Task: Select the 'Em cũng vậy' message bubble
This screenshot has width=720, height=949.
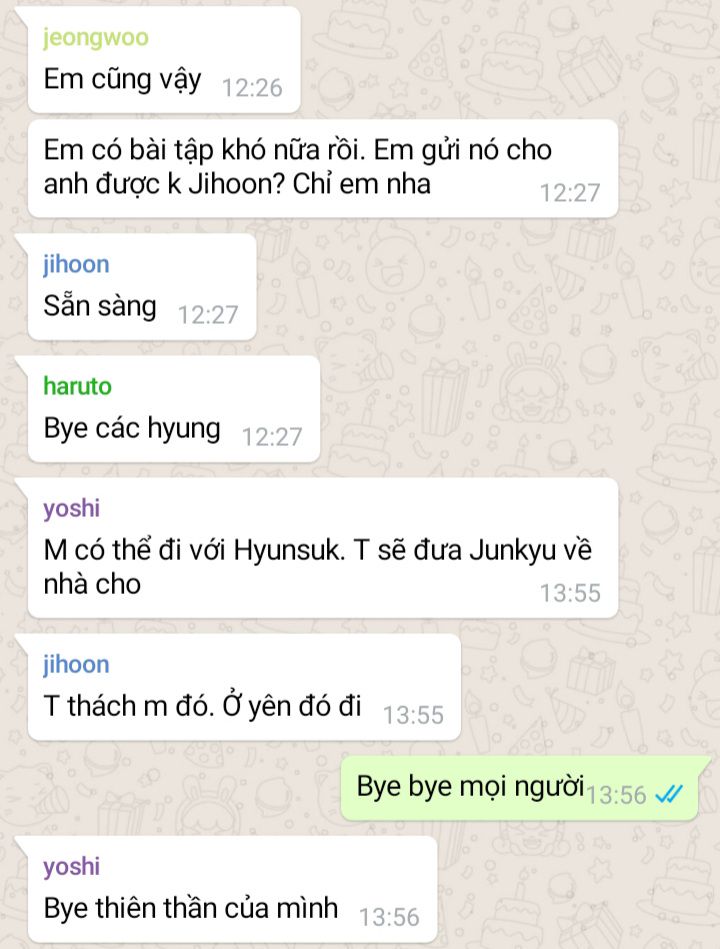Action: point(164,60)
